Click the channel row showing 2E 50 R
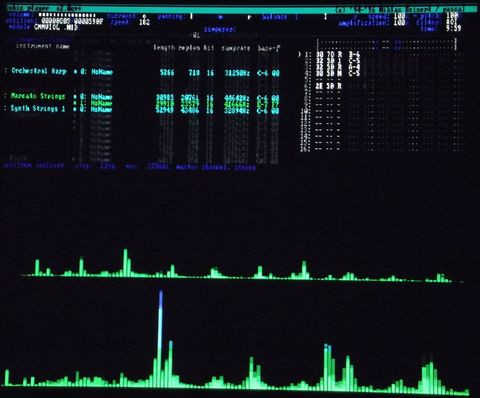Image resolution: width=480 pixels, height=398 pixels. click(x=329, y=86)
